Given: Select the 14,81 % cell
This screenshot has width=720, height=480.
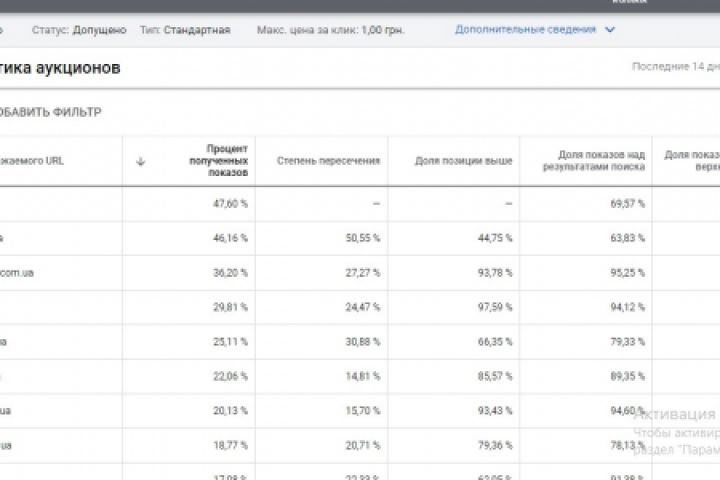Looking at the screenshot, I should (x=363, y=376).
